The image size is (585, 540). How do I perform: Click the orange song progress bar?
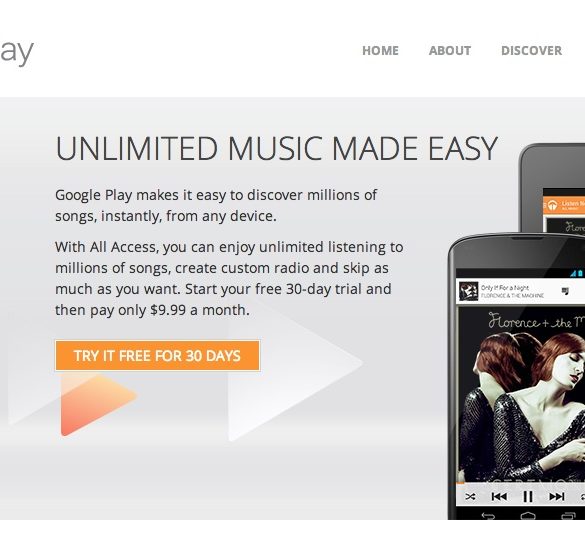click(x=460, y=483)
